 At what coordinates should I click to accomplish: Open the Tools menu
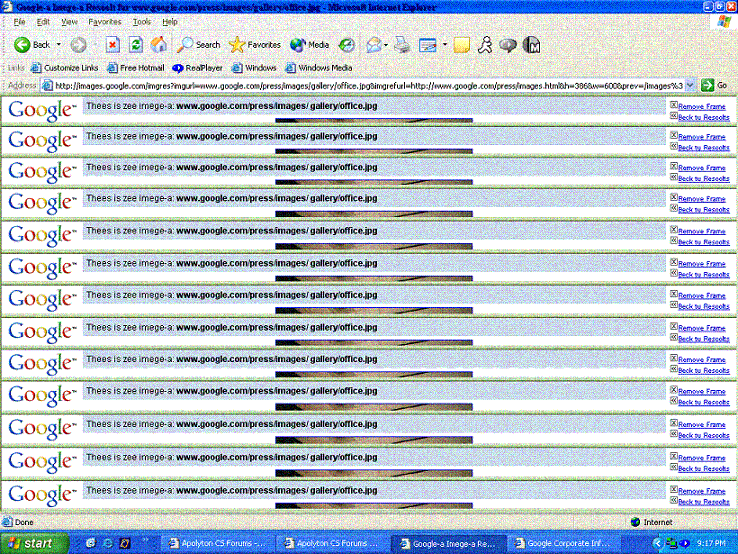click(142, 21)
